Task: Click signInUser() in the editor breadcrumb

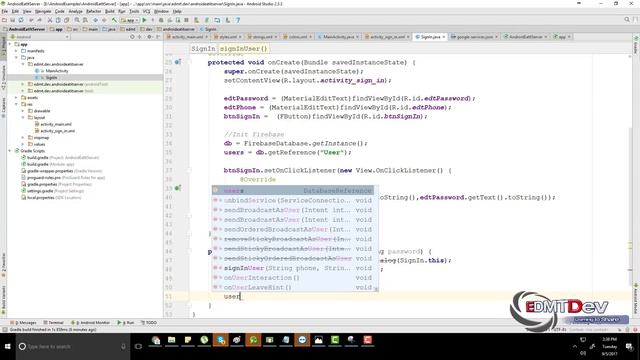Action: [244, 49]
